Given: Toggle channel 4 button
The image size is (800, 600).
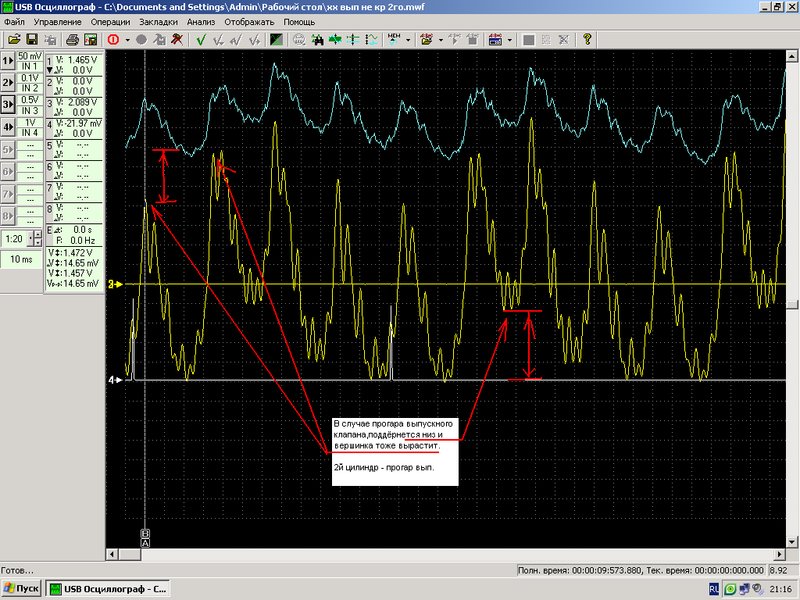Looking at the screenshot, I should click(x=8, y=127).
